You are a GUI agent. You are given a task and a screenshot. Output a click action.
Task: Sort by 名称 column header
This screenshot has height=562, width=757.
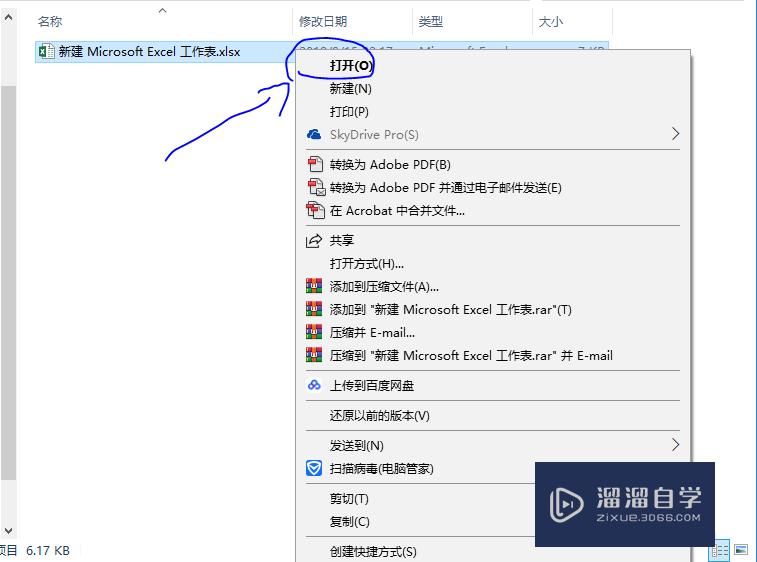[x=50, y=21]
